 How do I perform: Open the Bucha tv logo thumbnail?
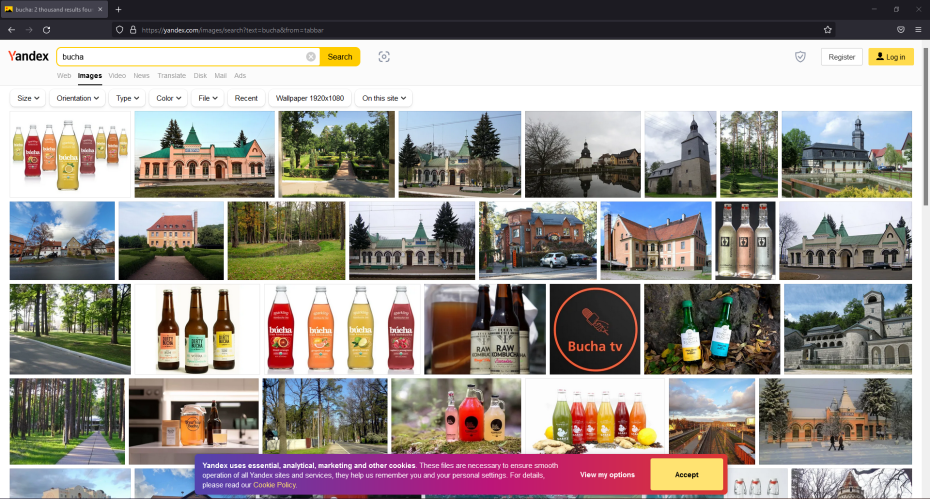(x=595, y=329)
